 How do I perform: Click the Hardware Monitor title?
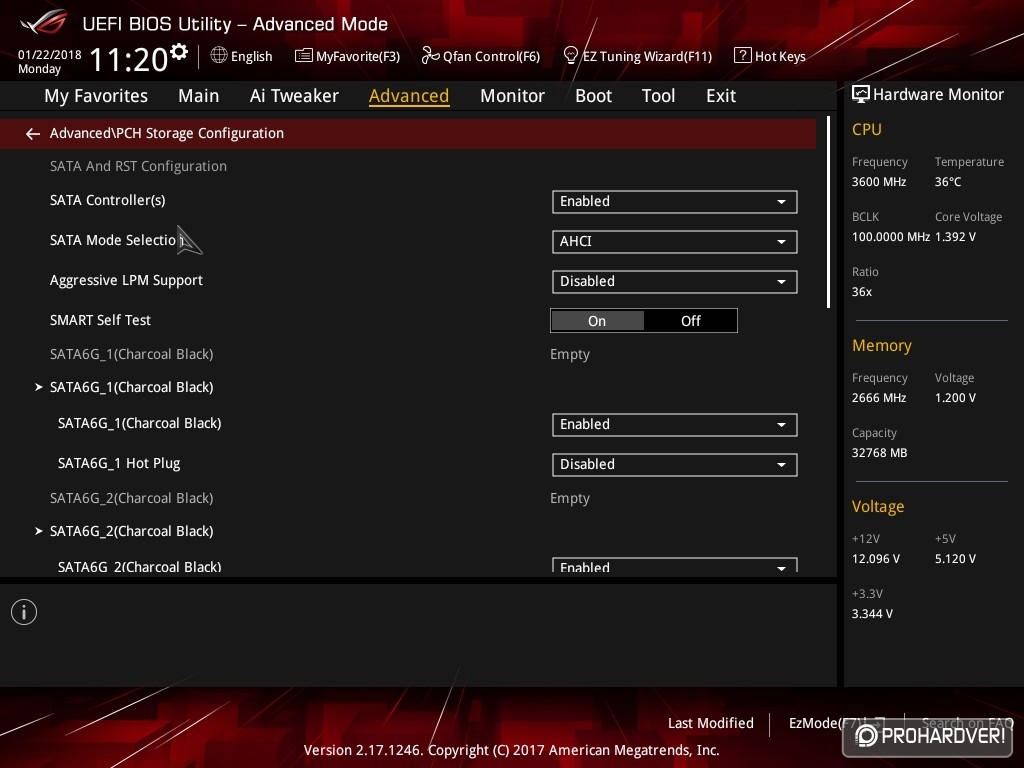(x=938, y=95)
